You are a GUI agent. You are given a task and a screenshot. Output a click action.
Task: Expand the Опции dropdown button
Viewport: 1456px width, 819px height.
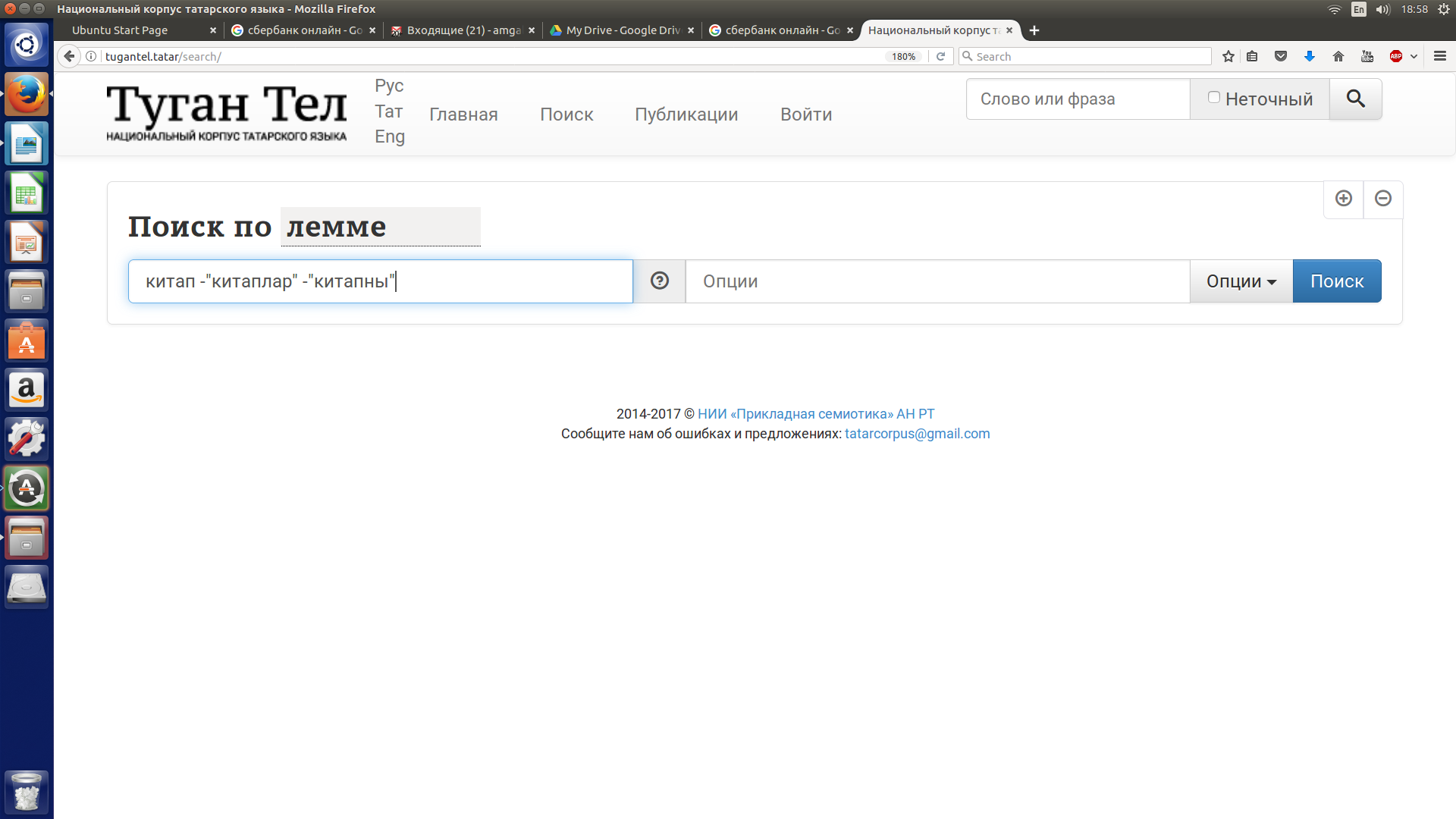(x=1241, y=281)
